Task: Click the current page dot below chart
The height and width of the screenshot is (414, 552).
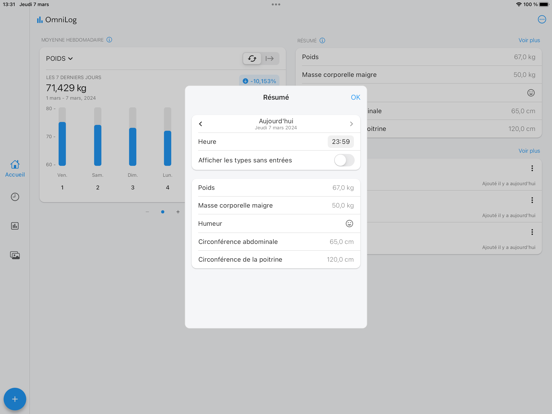Action: 163,212
